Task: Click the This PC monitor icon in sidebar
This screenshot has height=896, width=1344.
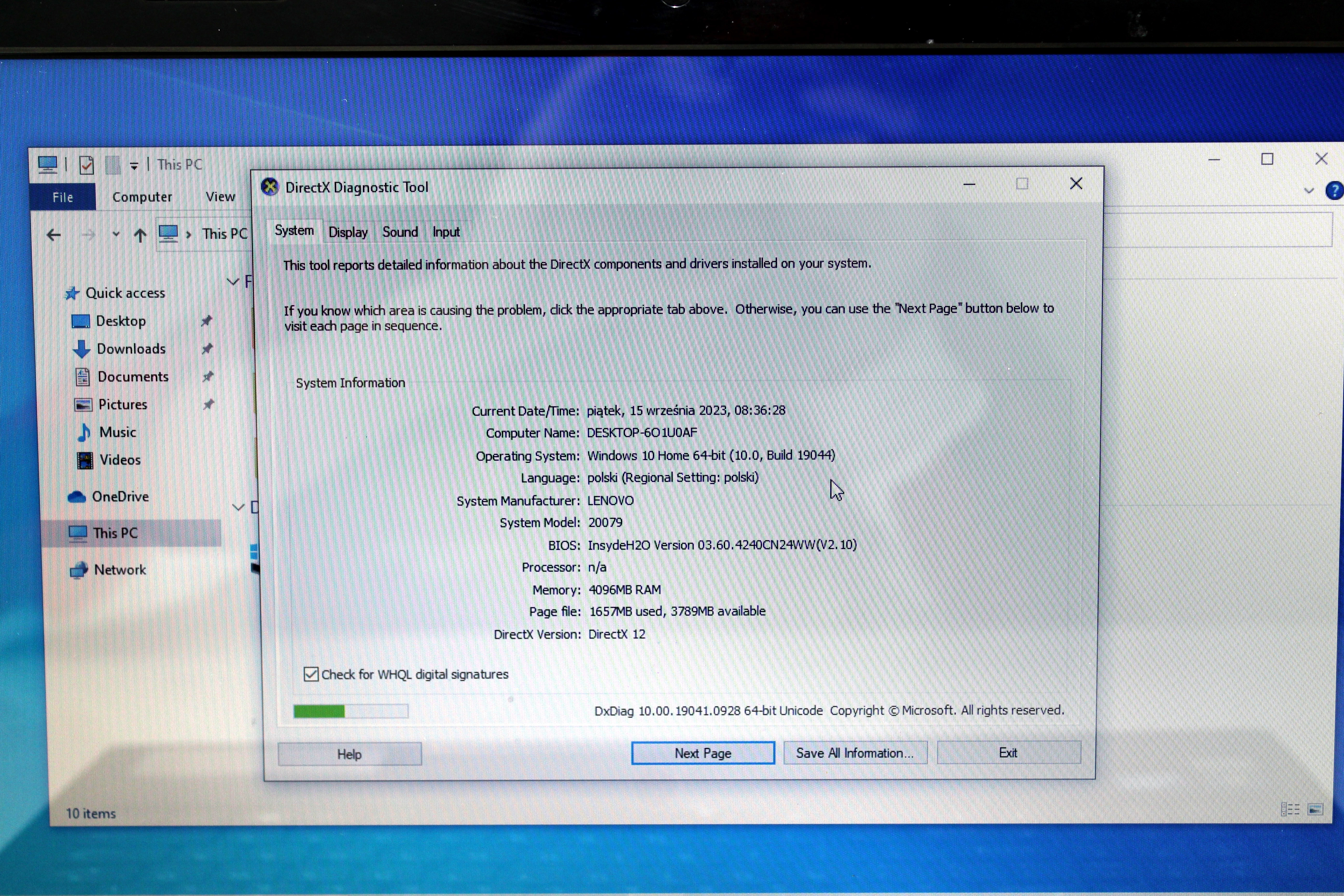Action: (78, 534)
